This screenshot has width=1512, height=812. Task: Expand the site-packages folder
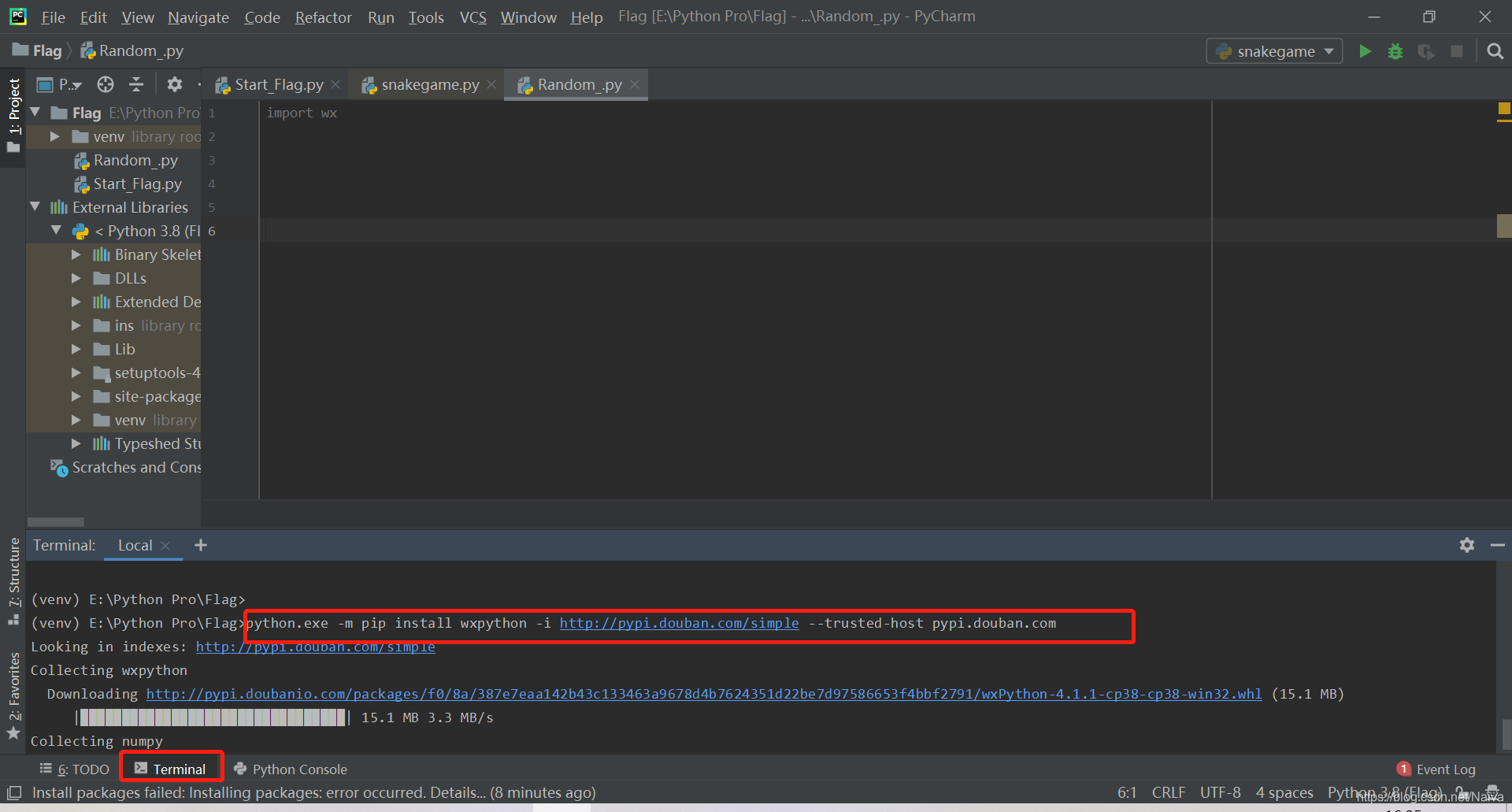click(x=76, y=396)
